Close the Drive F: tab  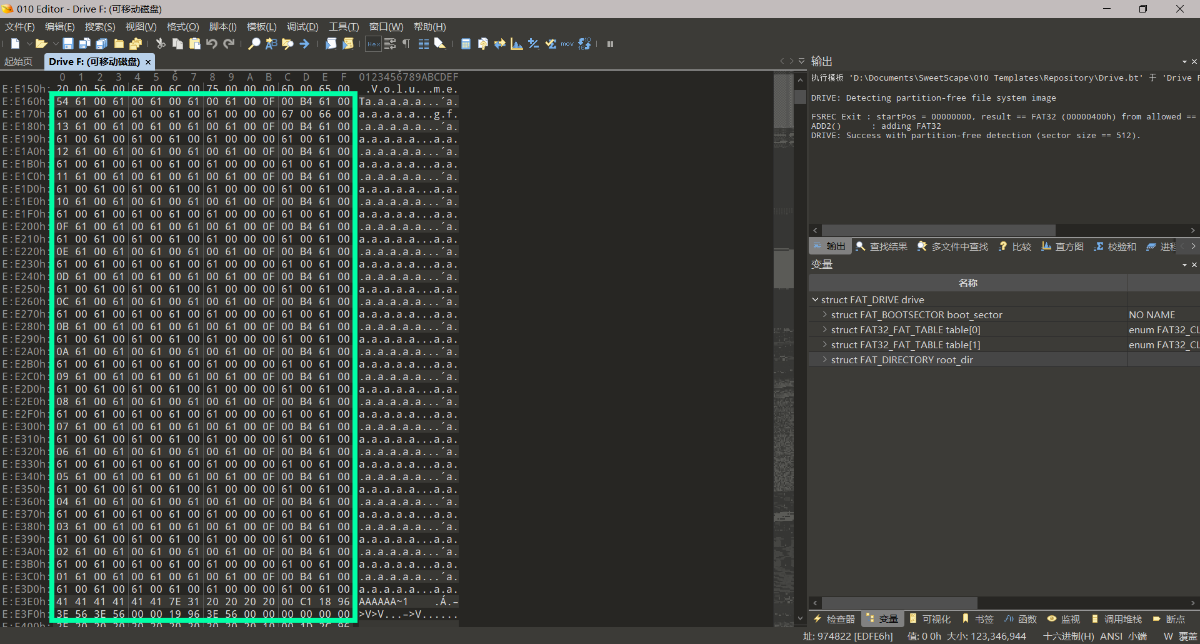click(148, 62)
